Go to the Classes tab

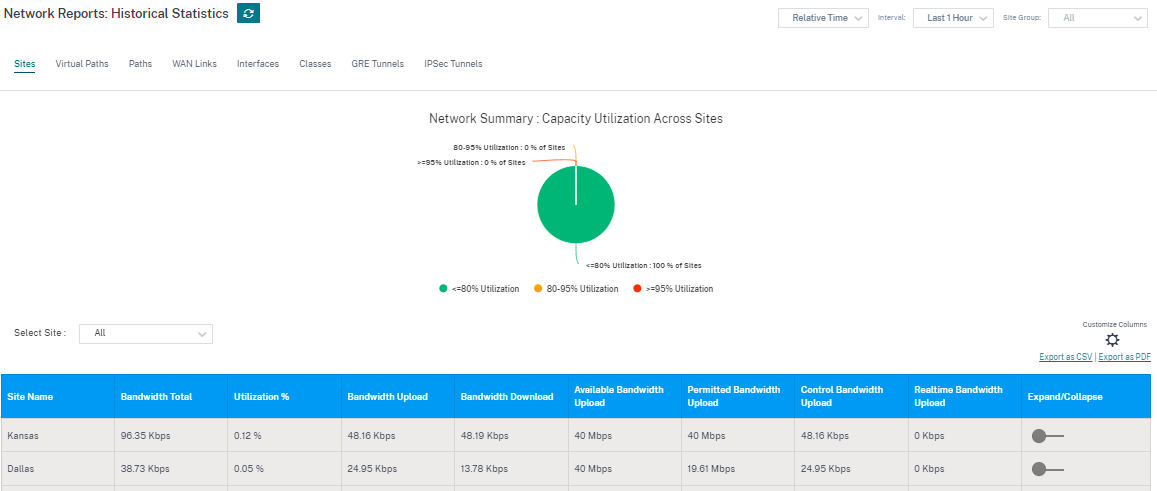point(315,64)
